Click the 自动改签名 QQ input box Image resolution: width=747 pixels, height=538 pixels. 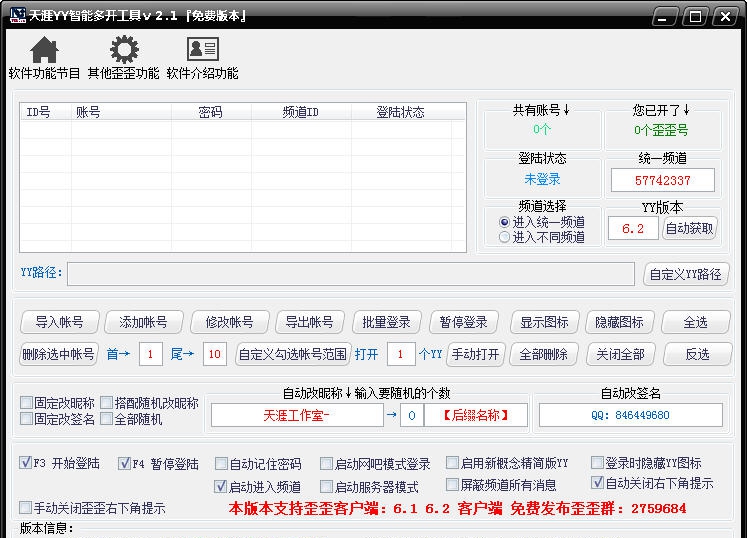pyautogui.click(x=630, y=415)
